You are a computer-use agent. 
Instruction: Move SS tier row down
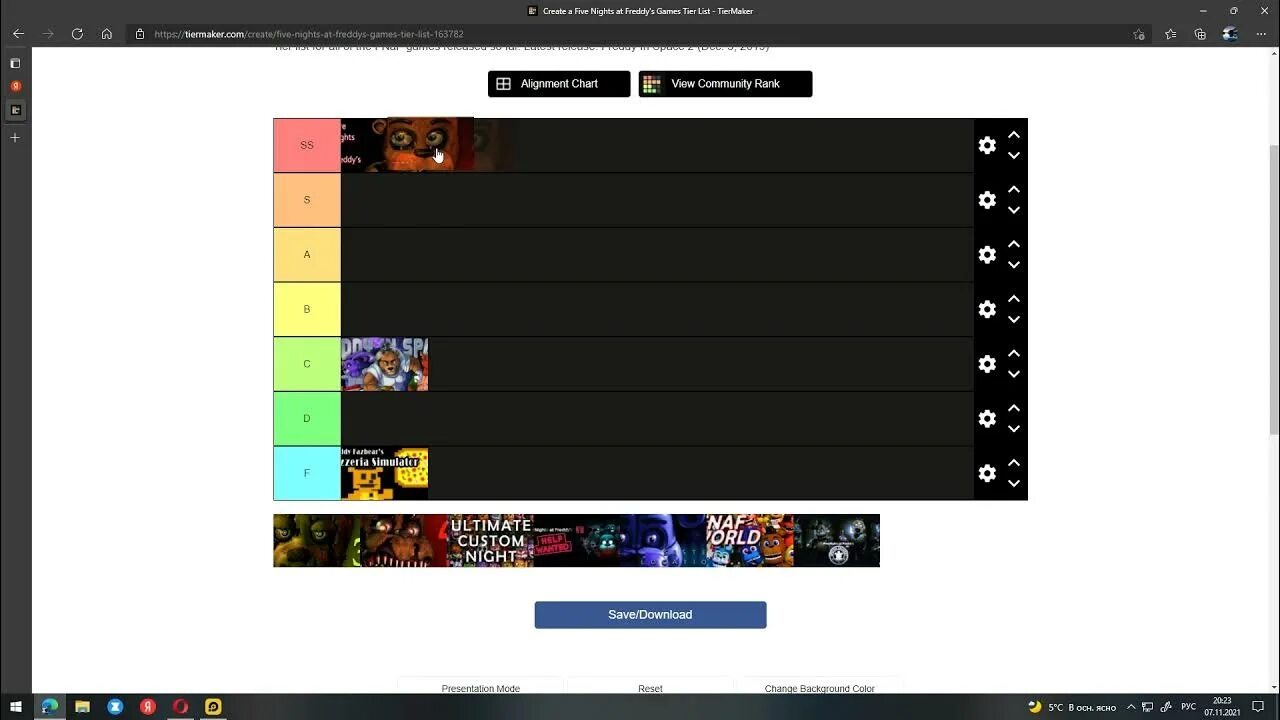(x=1014, y=156)
